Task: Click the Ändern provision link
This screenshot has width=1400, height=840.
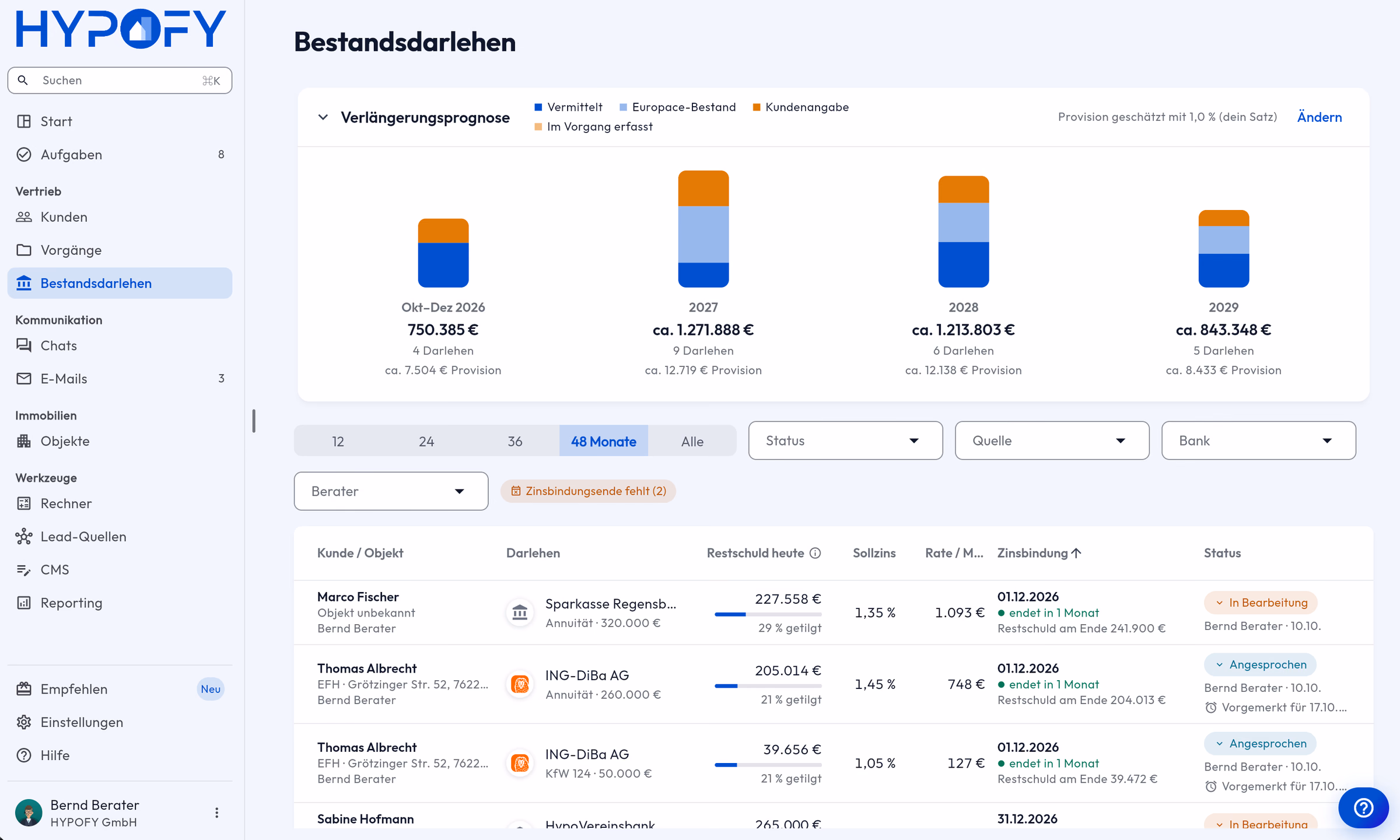Action: coord(1319,117)
